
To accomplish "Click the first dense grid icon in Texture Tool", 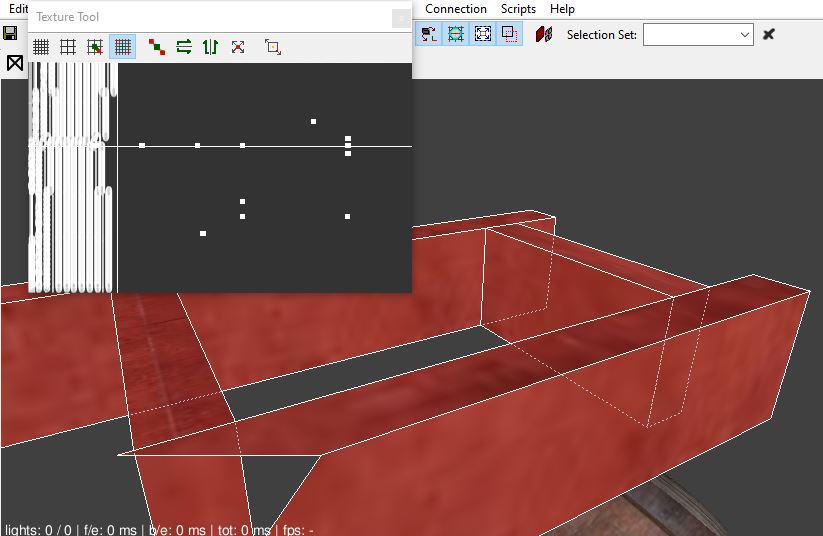I will [x=41, y=47].
